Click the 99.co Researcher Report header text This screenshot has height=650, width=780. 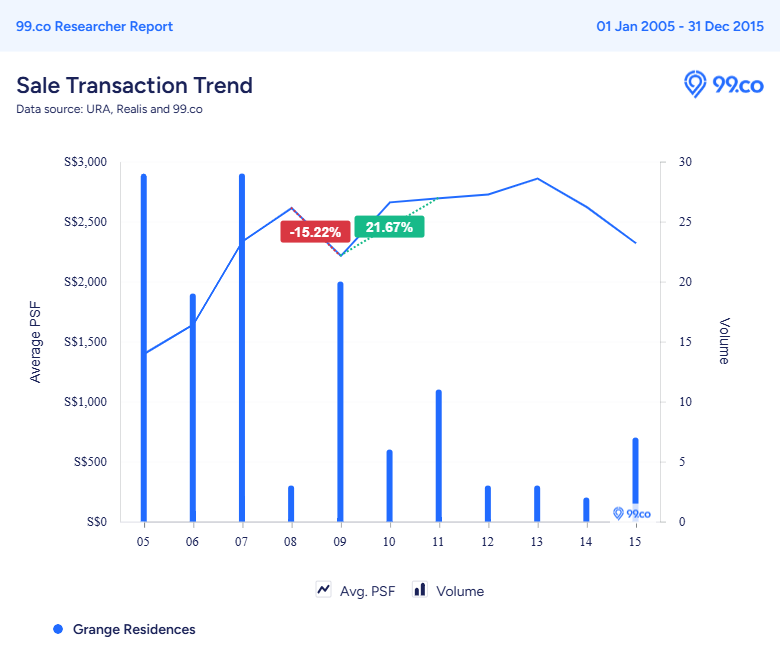click(x=94, y=26)
